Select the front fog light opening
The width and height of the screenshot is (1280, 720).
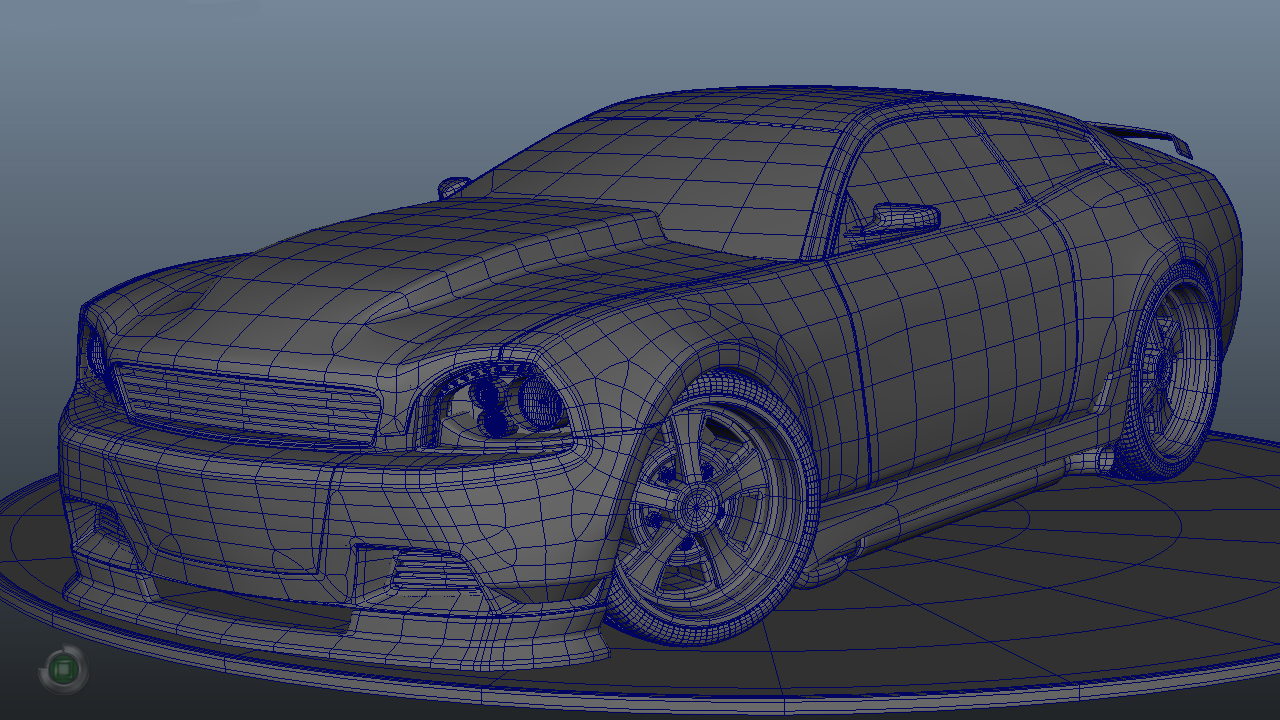425,575
